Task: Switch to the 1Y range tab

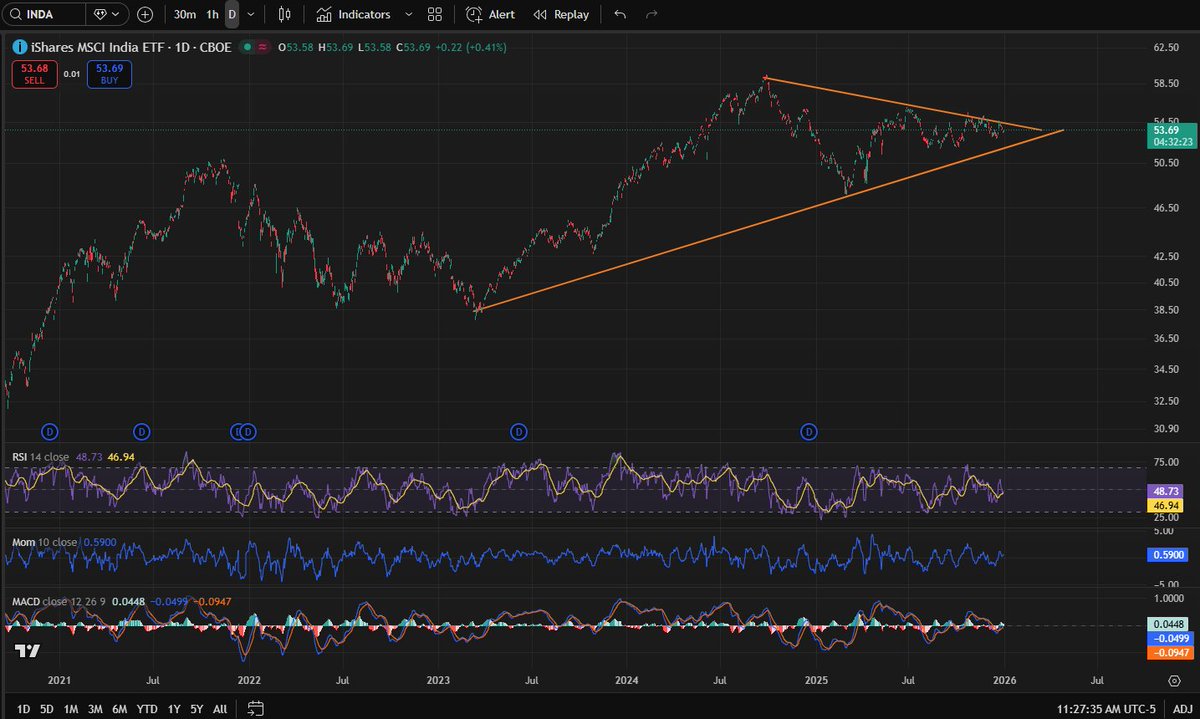Action: pyautogui.click(x=172, y=708)
